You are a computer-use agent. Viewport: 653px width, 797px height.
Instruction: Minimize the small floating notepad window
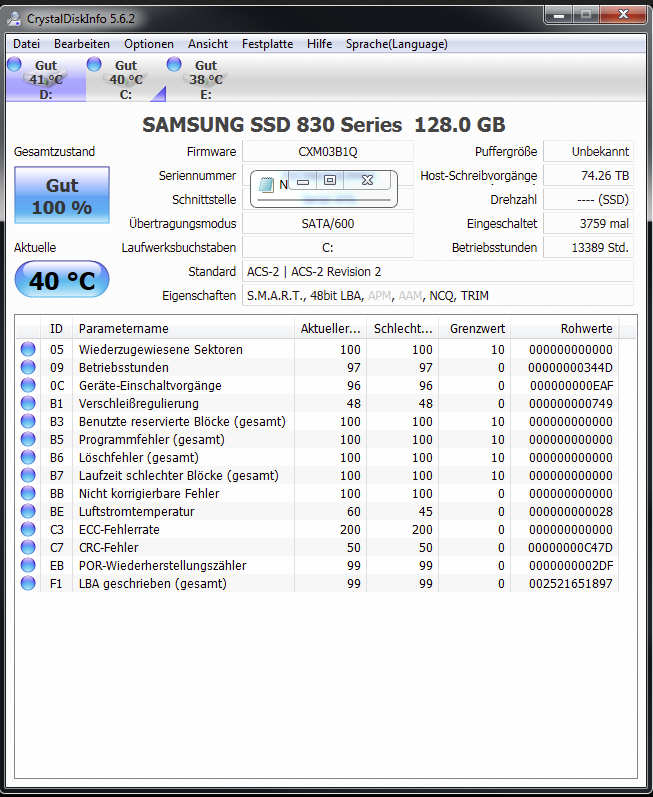(x=303, y=180)
